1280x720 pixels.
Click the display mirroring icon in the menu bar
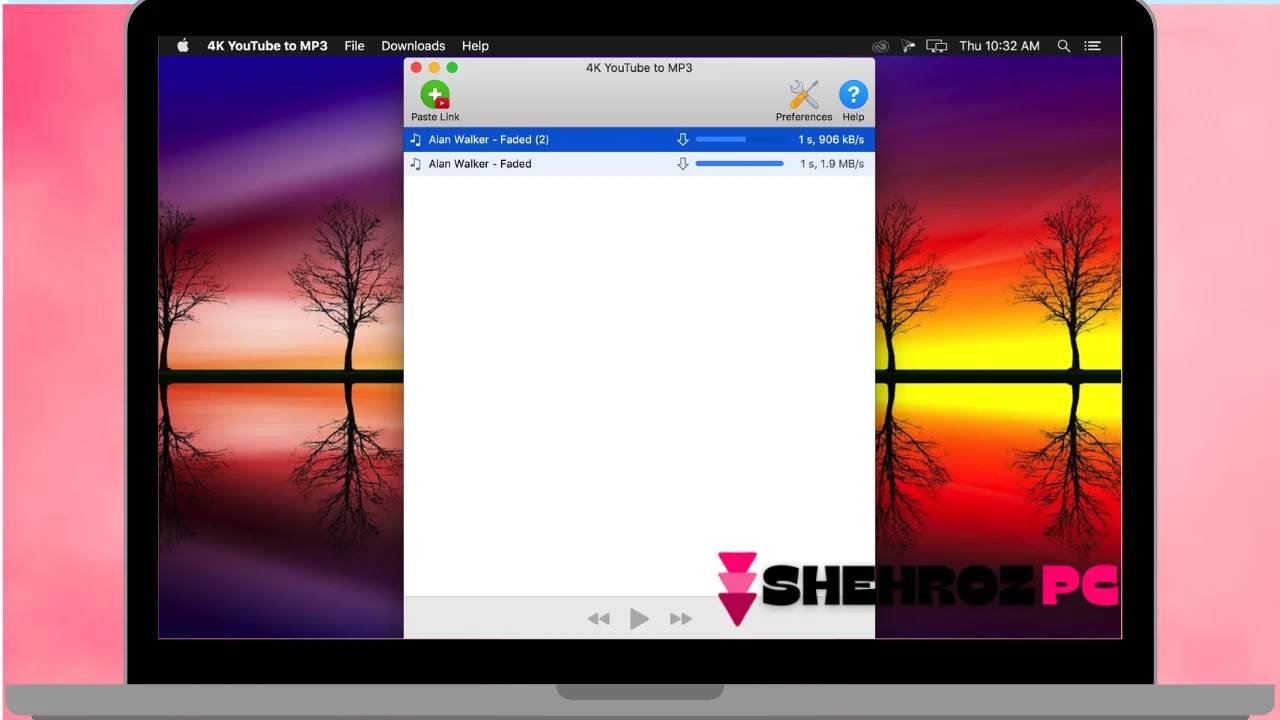[x=936, y=46]
